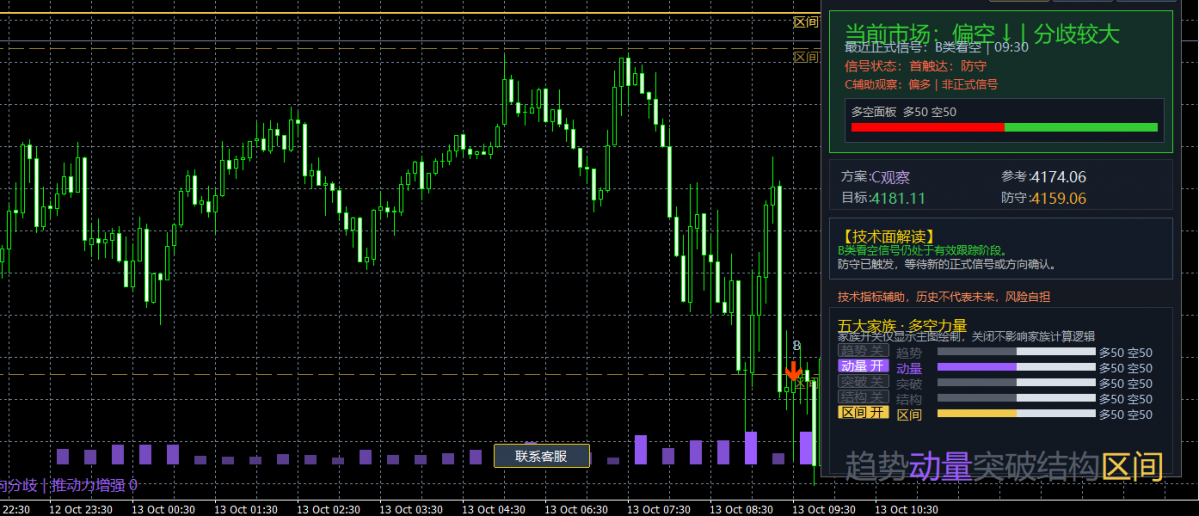This screenshot has width=1199, height=516.
Task: Toggle the 突破 关 family switch
Action: (x=863, y=381)
